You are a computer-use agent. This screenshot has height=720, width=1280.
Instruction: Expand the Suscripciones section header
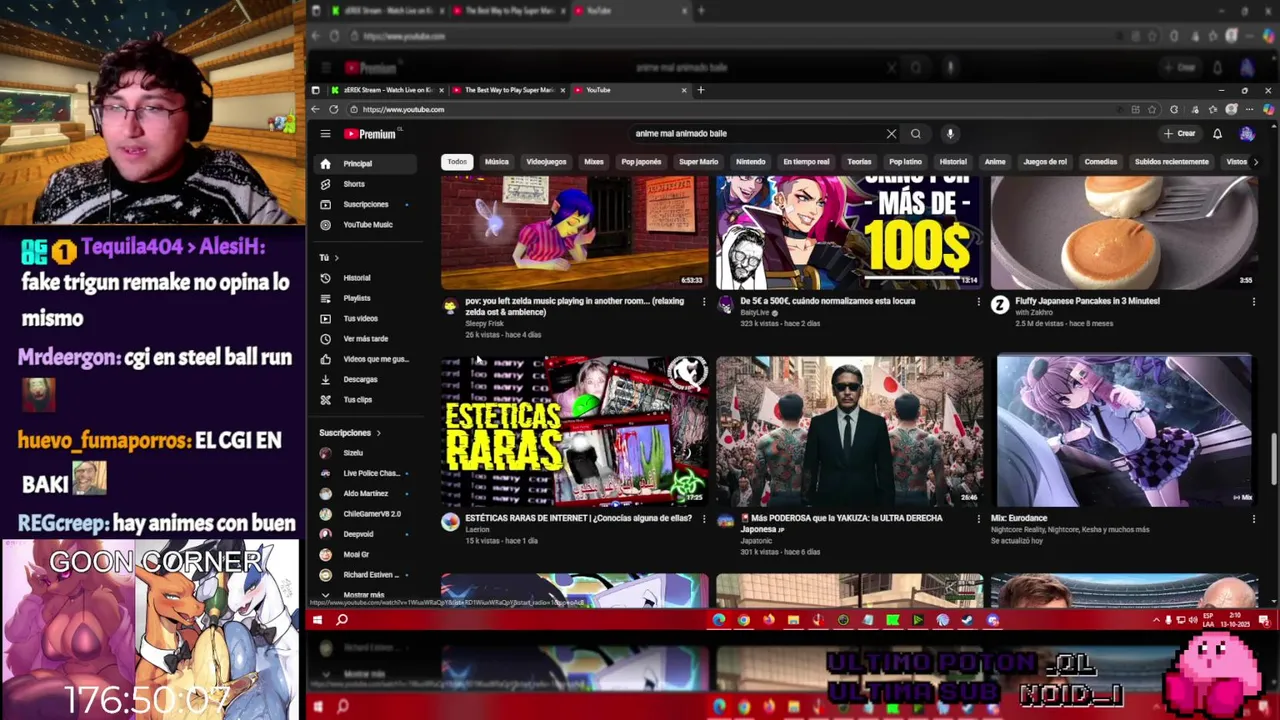click(x=350, y=433)
